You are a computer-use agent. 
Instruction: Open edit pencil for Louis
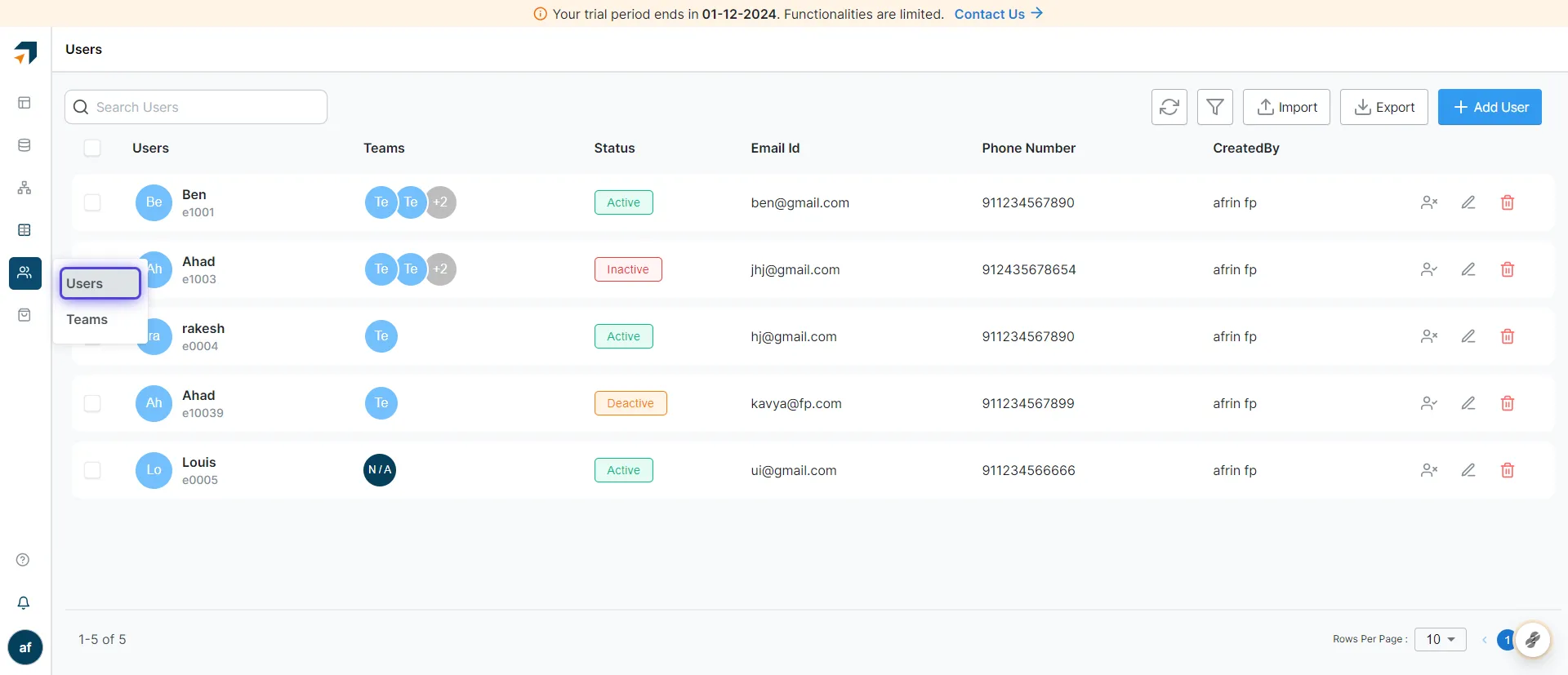pos(1468,470)
